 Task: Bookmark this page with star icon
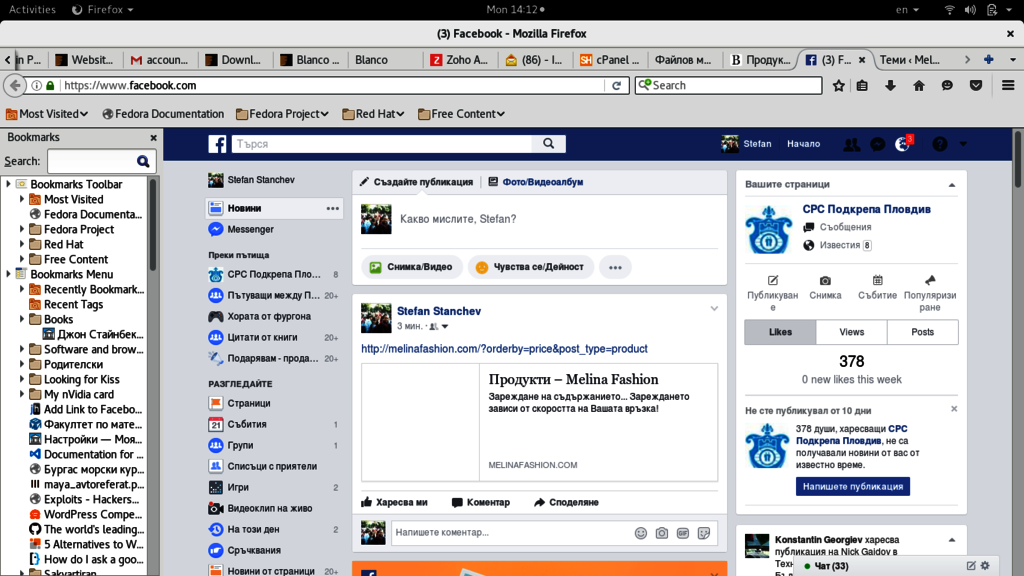[x=839, y=86]
